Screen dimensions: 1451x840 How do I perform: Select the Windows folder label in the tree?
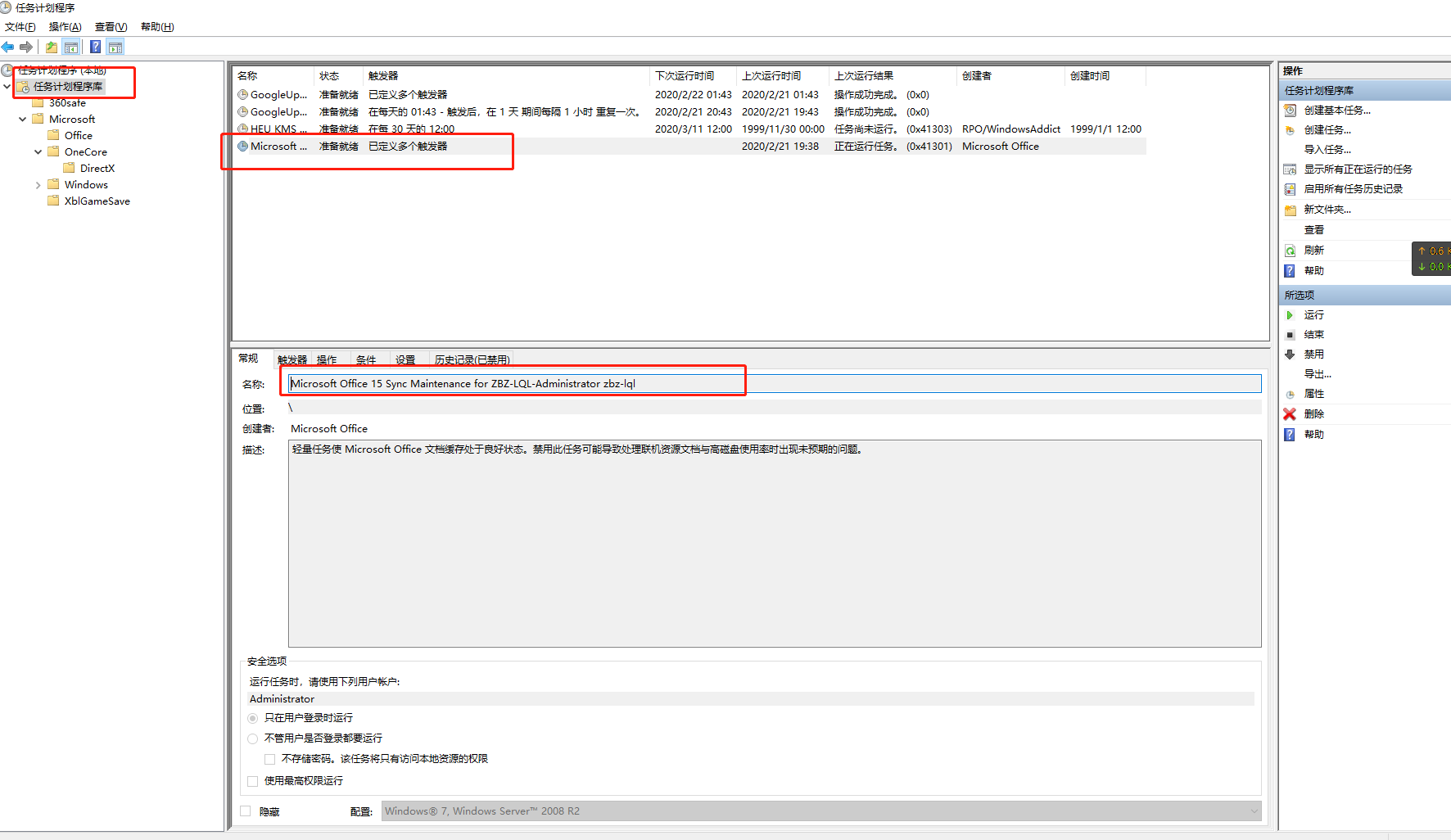point(86,185)
